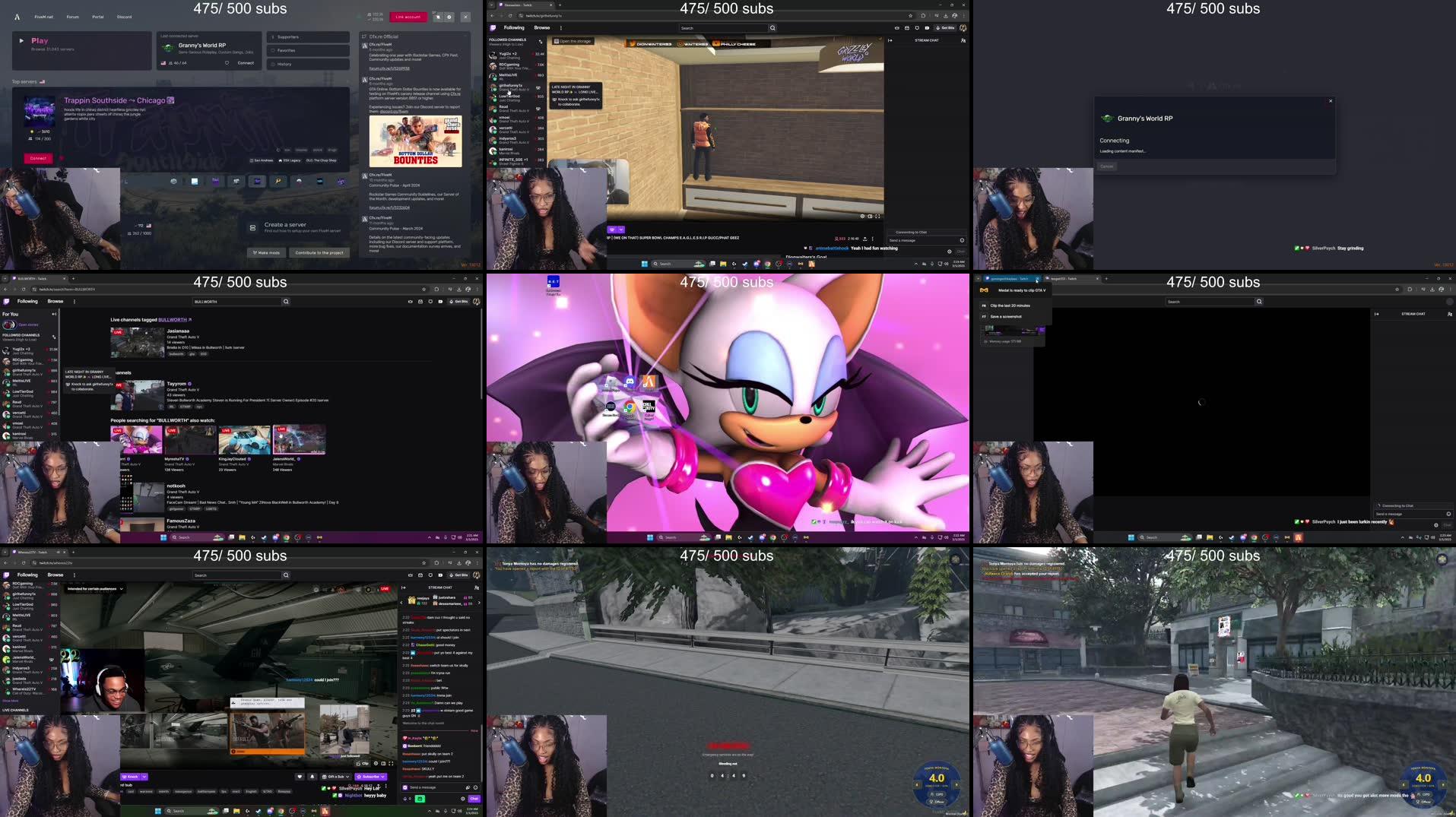This screenshot has width=1456, height=817.
Task: Click the Make mods button in FiveM
Action: [x=266, y=252]
